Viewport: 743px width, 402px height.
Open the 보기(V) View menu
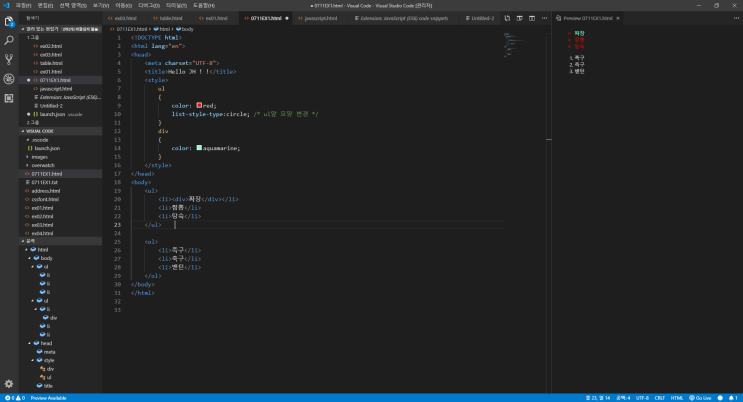(100, 6)
